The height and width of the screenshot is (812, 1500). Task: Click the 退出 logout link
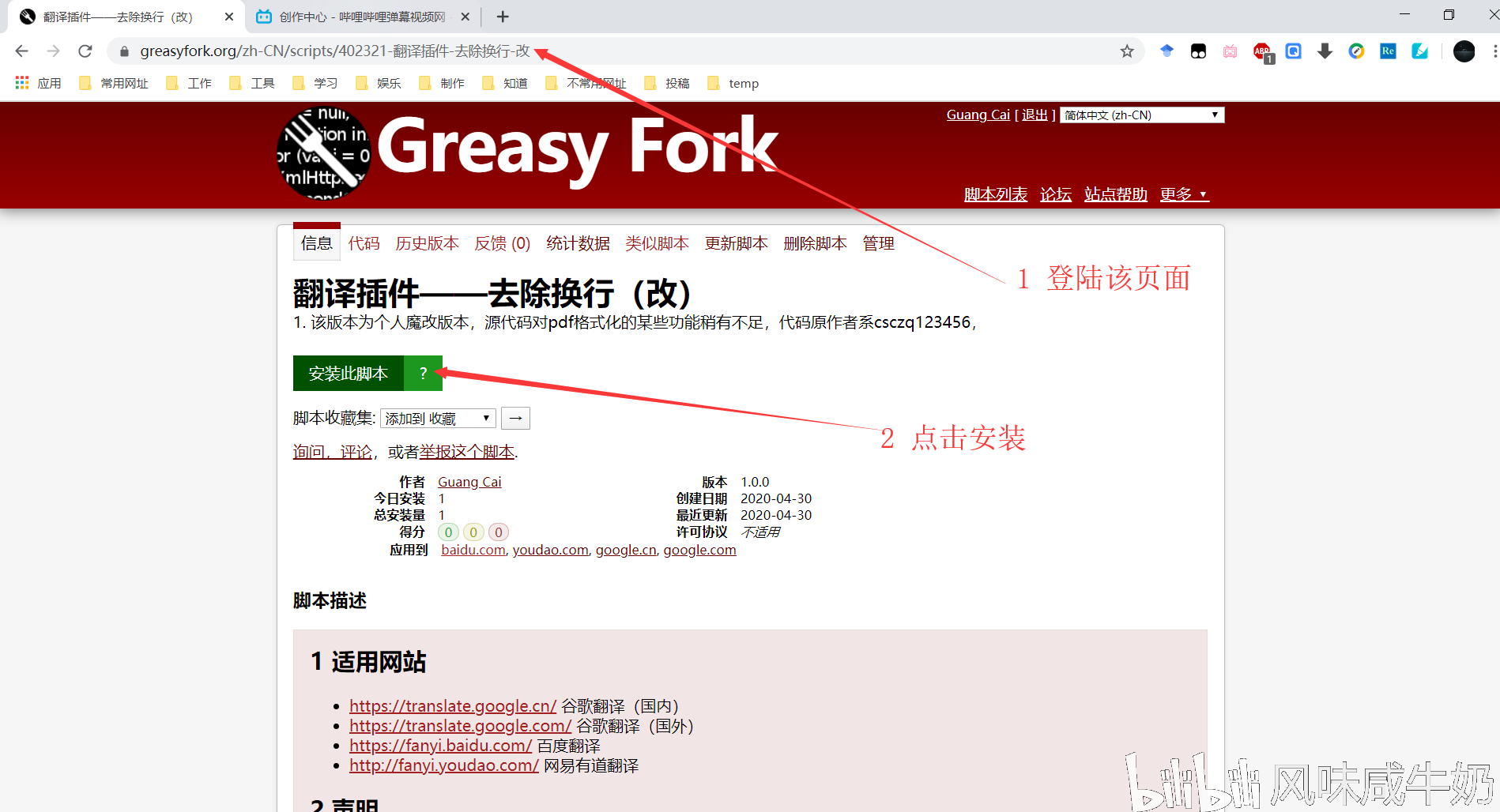click(1035, 115)
